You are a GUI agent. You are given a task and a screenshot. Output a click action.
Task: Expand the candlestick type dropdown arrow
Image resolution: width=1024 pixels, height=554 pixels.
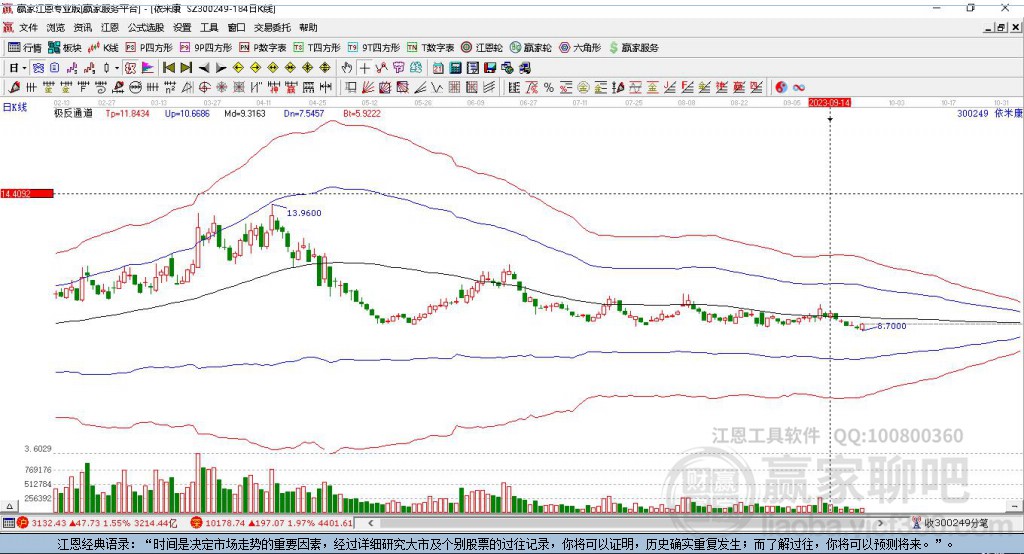coord(118,67)
